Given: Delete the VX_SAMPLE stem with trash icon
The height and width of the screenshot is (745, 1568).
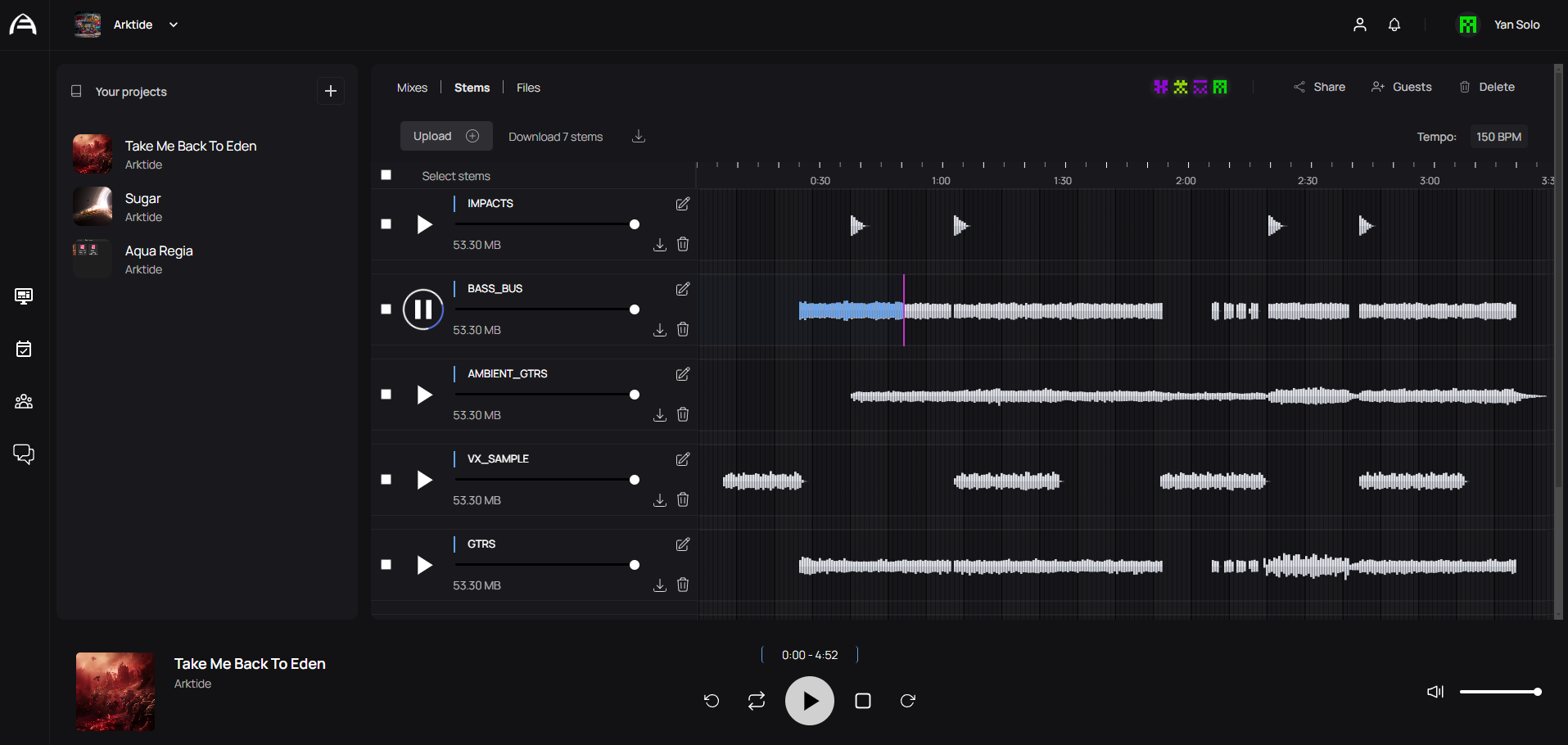Looking at the screenshot, I should tap(683, 499).
